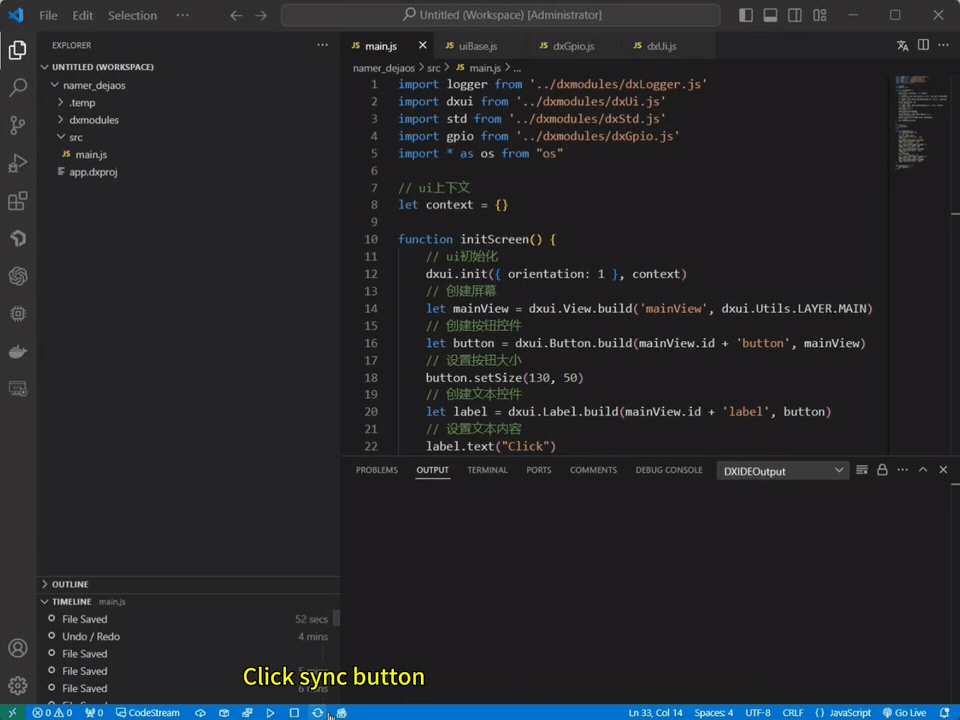Viewport: 960px width, 720px height.
Task: Open the Search view in activity bar
Action: click(18, 88)
